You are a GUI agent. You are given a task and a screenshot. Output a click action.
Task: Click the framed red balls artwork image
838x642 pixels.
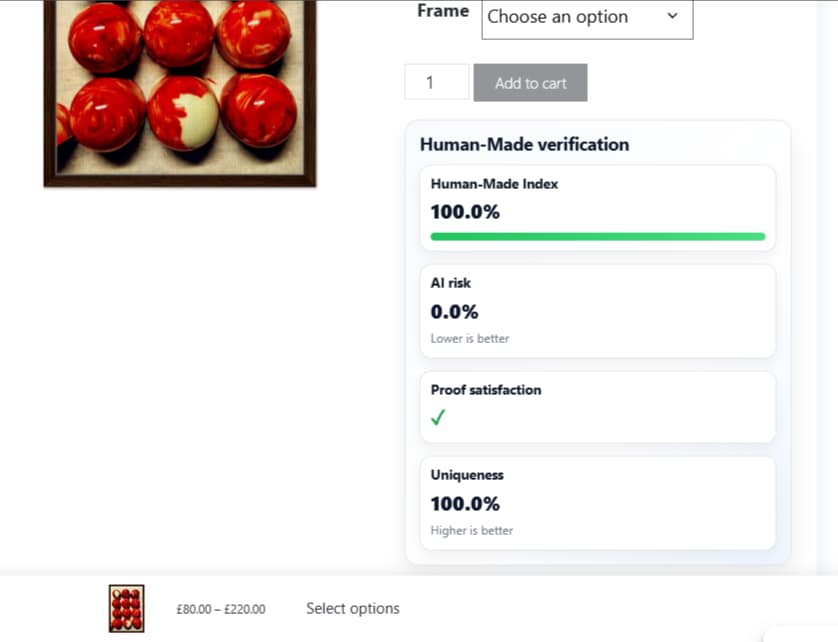pyautogui.click(x=180, y=92)
